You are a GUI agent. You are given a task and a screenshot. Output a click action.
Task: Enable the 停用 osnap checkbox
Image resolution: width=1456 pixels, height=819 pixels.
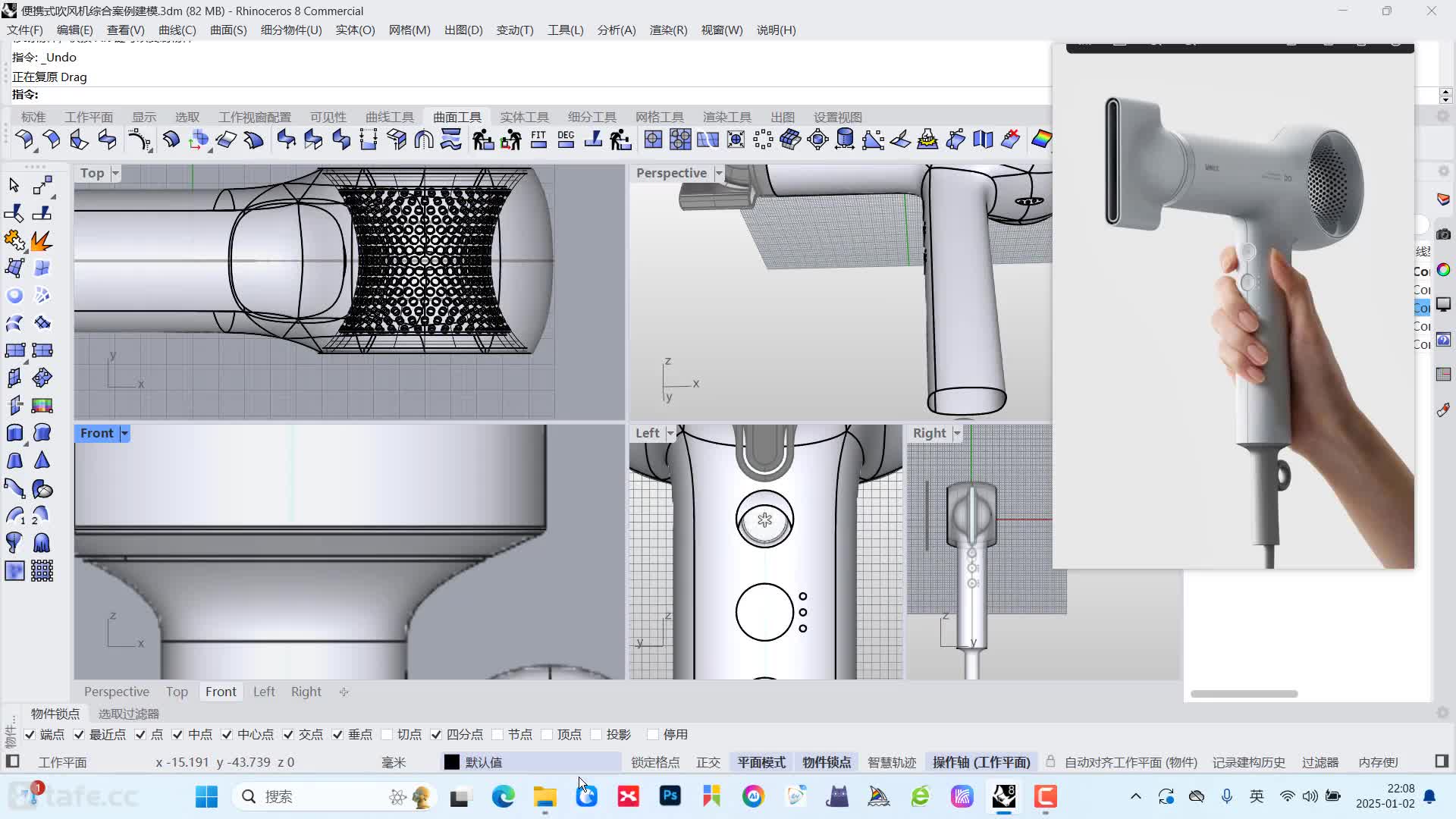653,734
